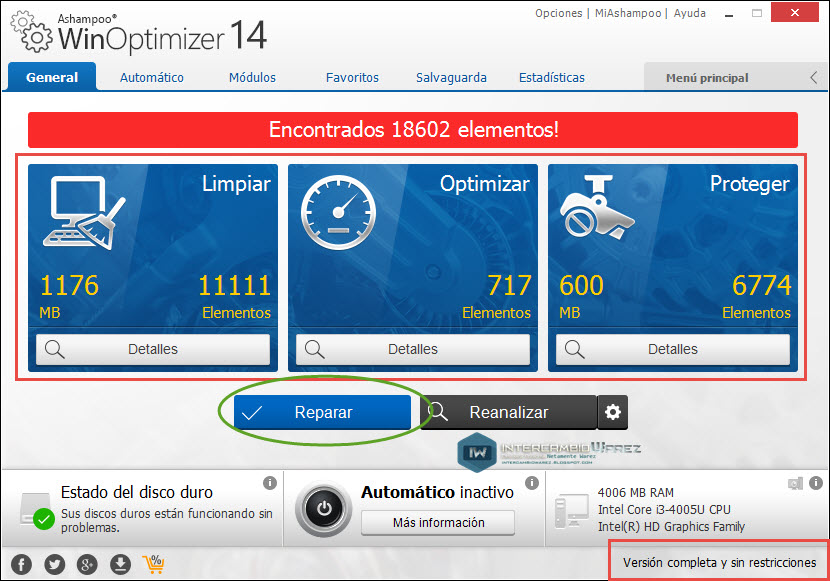Open the Google Plus icon link
This screenshot has width=830, height=581.
(87, 565)
